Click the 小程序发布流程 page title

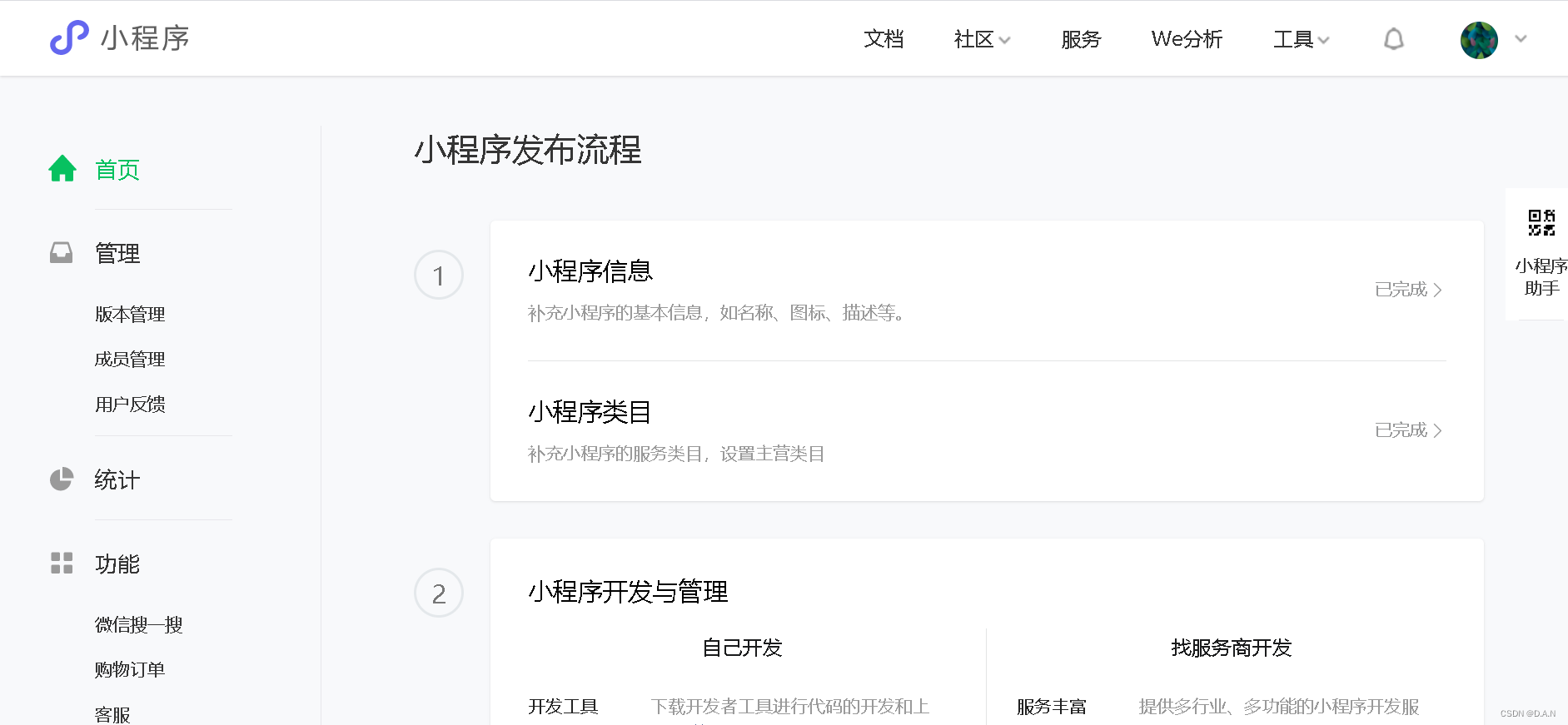(529, 151)
